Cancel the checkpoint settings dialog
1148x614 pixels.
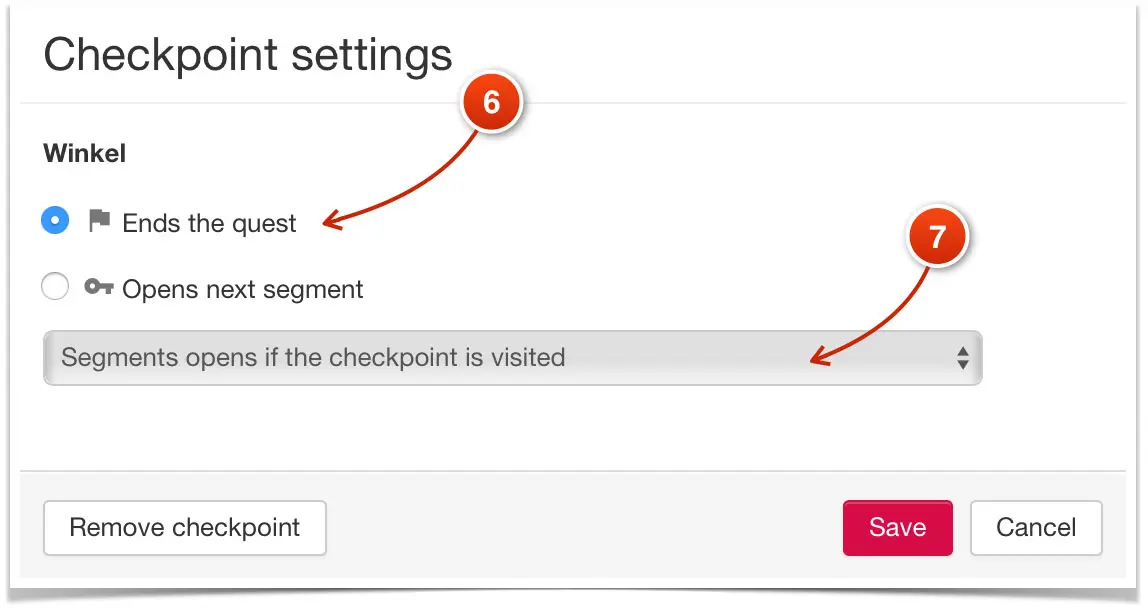point(1036,528)
